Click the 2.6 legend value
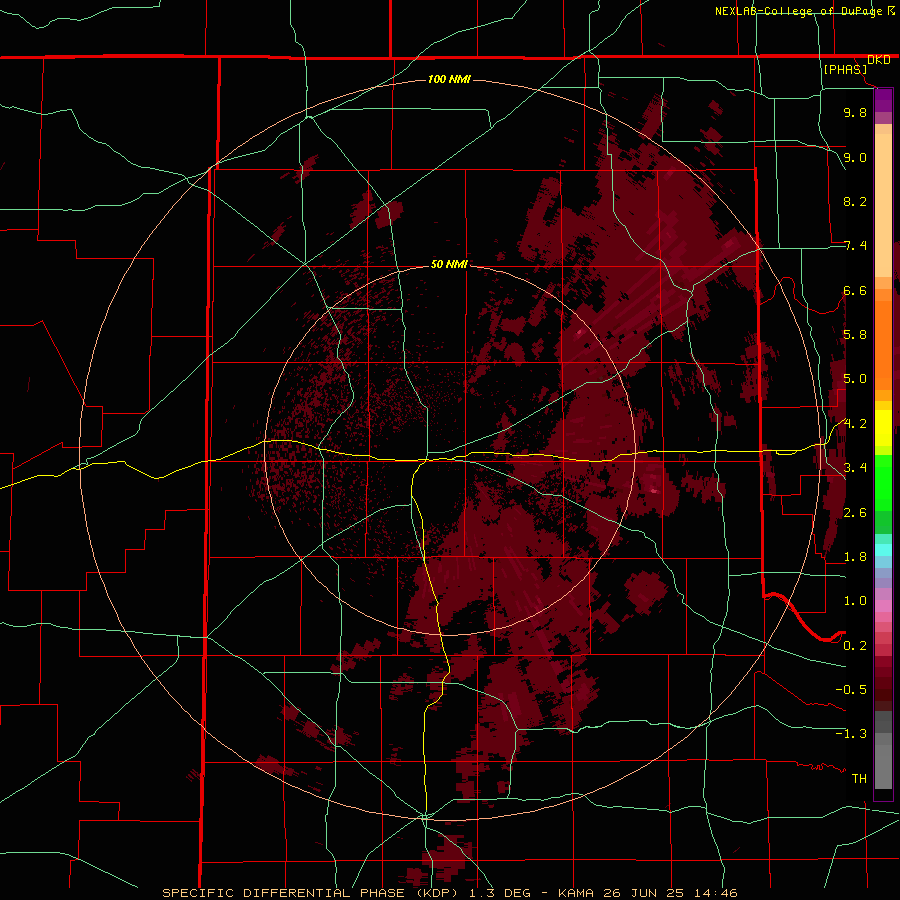Viewport: 900px width, 900px height. click(x=855, y=513)
